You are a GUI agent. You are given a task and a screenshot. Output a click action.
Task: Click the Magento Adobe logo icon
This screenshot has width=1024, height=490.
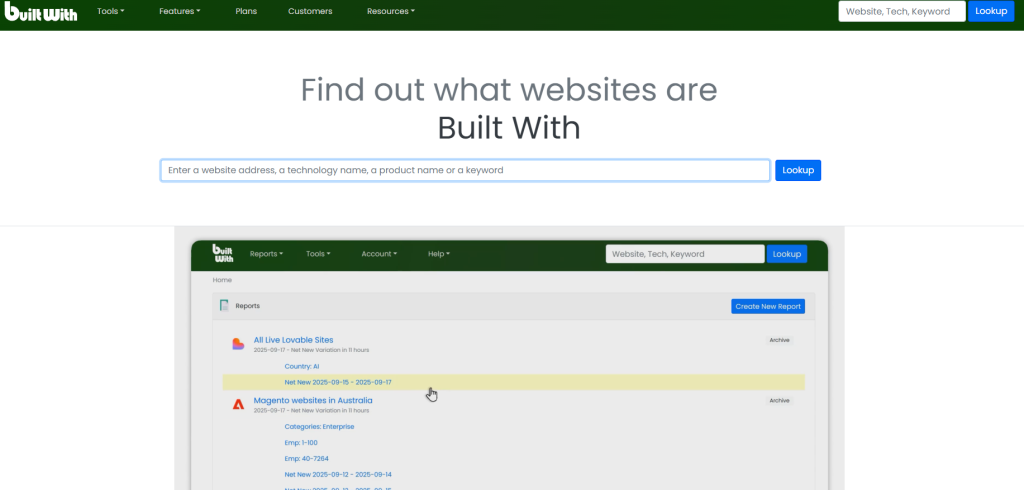(238, 404)
